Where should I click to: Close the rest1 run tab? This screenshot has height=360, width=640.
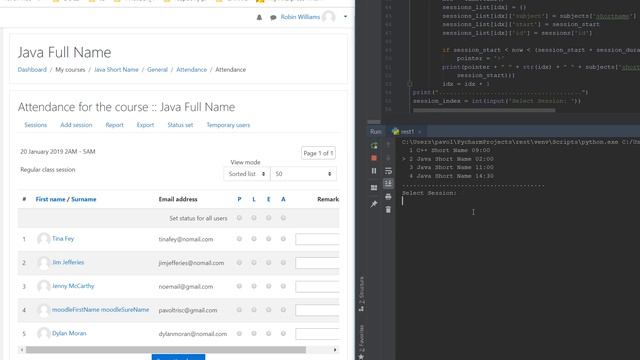pyautogui.click(x=420, y=131)
